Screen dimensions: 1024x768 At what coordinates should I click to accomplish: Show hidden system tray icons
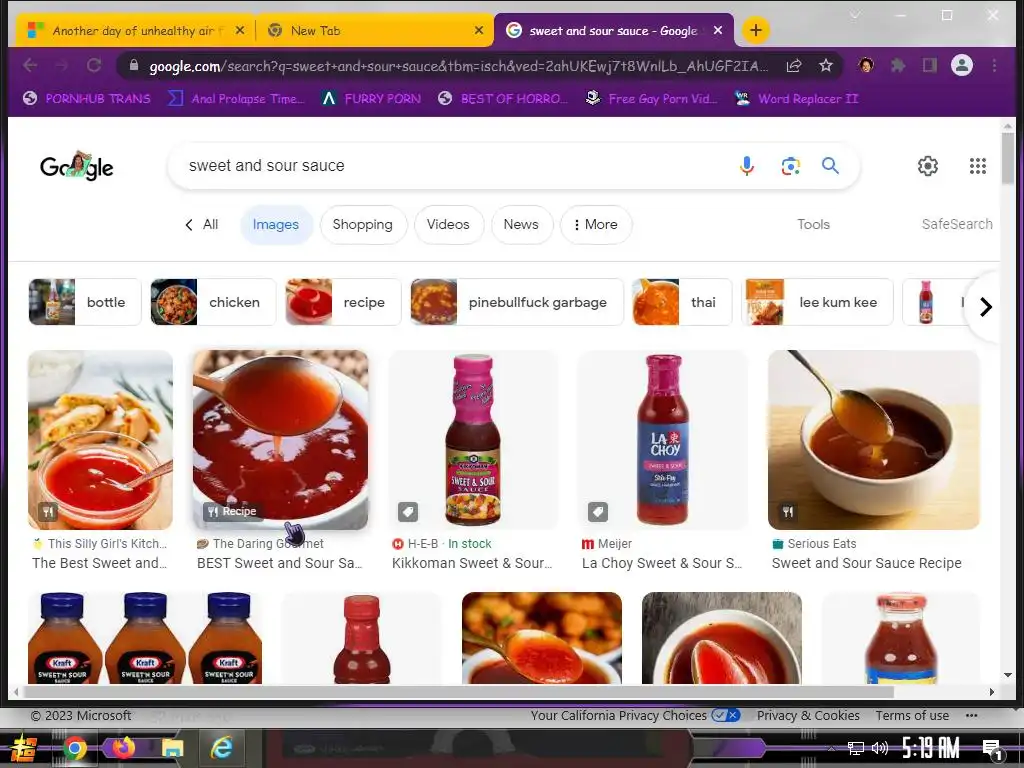coord(831,748)
